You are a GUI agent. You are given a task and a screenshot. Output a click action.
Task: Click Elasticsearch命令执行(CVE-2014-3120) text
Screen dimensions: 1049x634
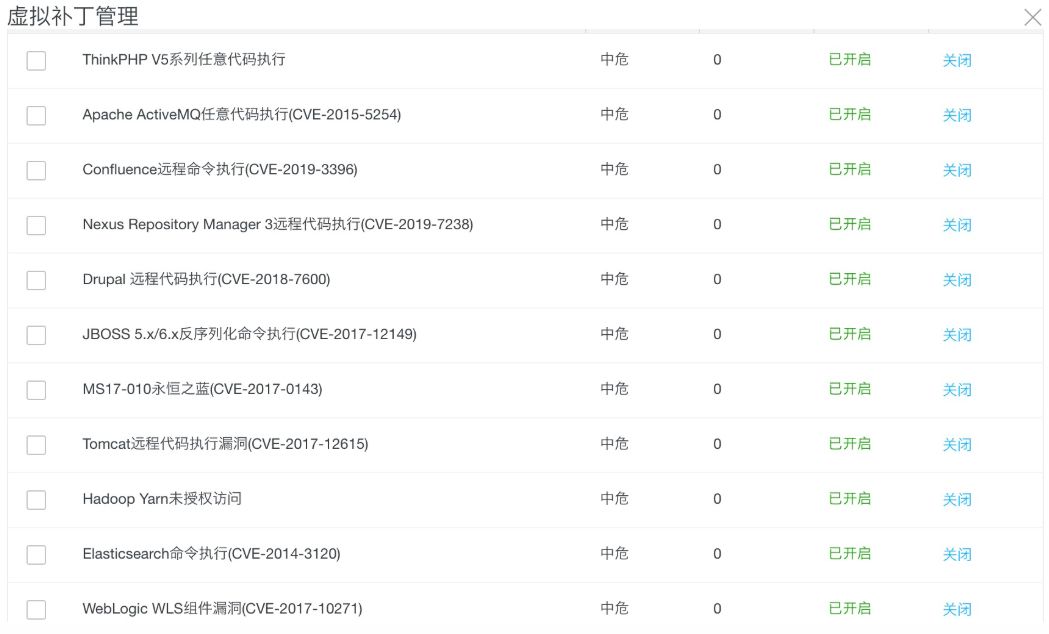click(211, 553)
